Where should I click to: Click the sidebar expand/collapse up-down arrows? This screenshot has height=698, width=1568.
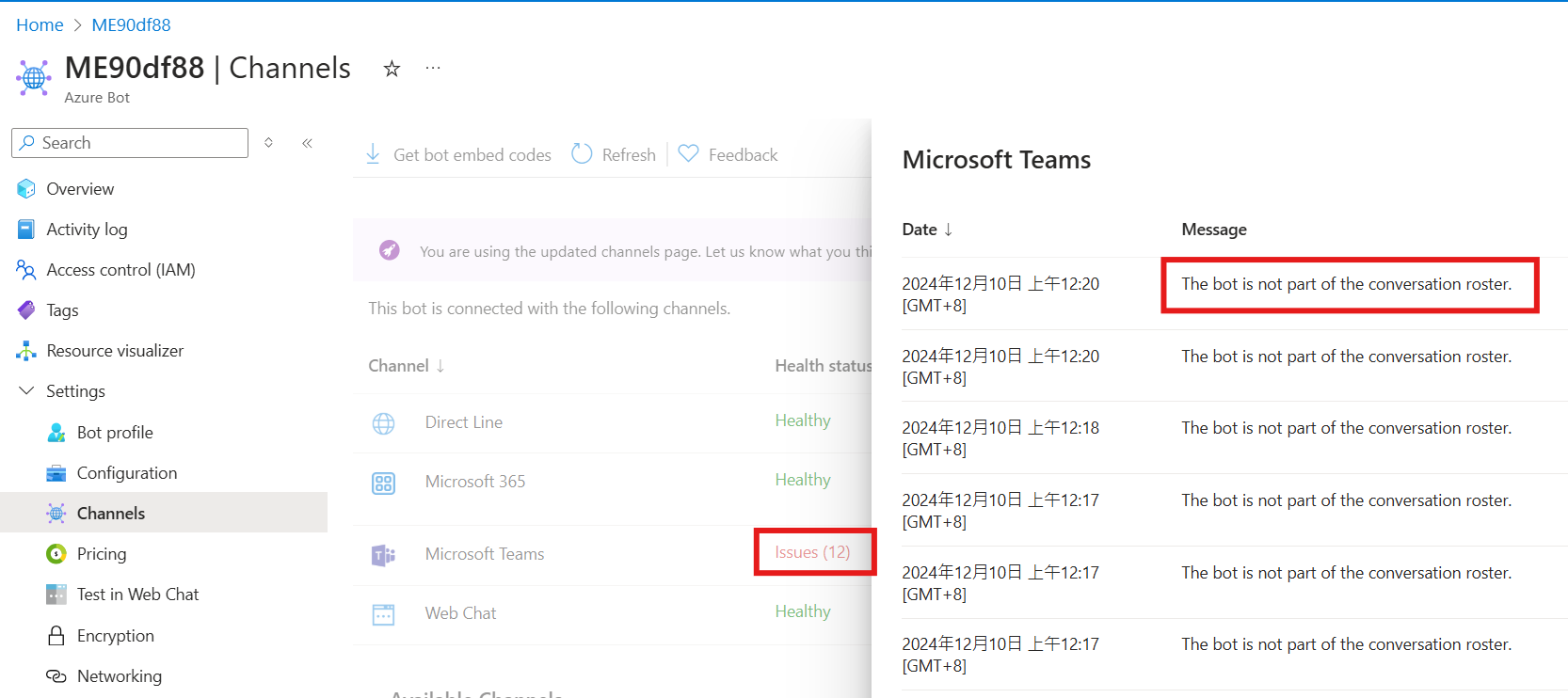tap(268, 143)
